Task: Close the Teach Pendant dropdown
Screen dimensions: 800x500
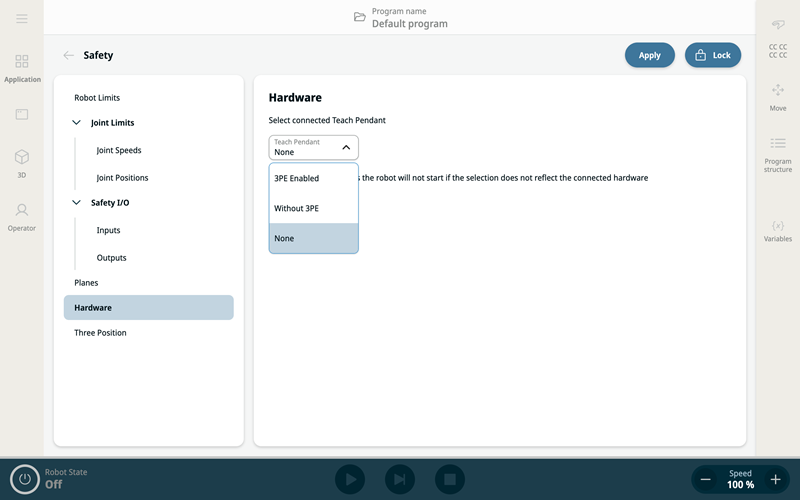Action: (x=345, y=147)
